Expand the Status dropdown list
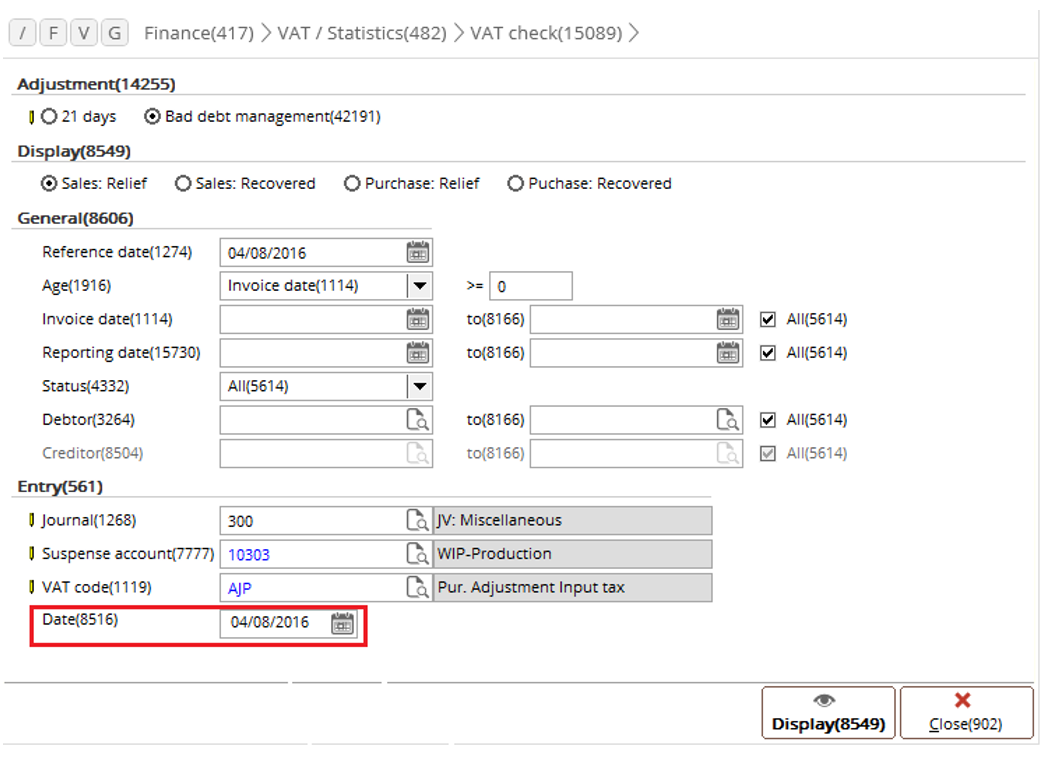This screenshot has width=1050, height=759. pos(420,386)
